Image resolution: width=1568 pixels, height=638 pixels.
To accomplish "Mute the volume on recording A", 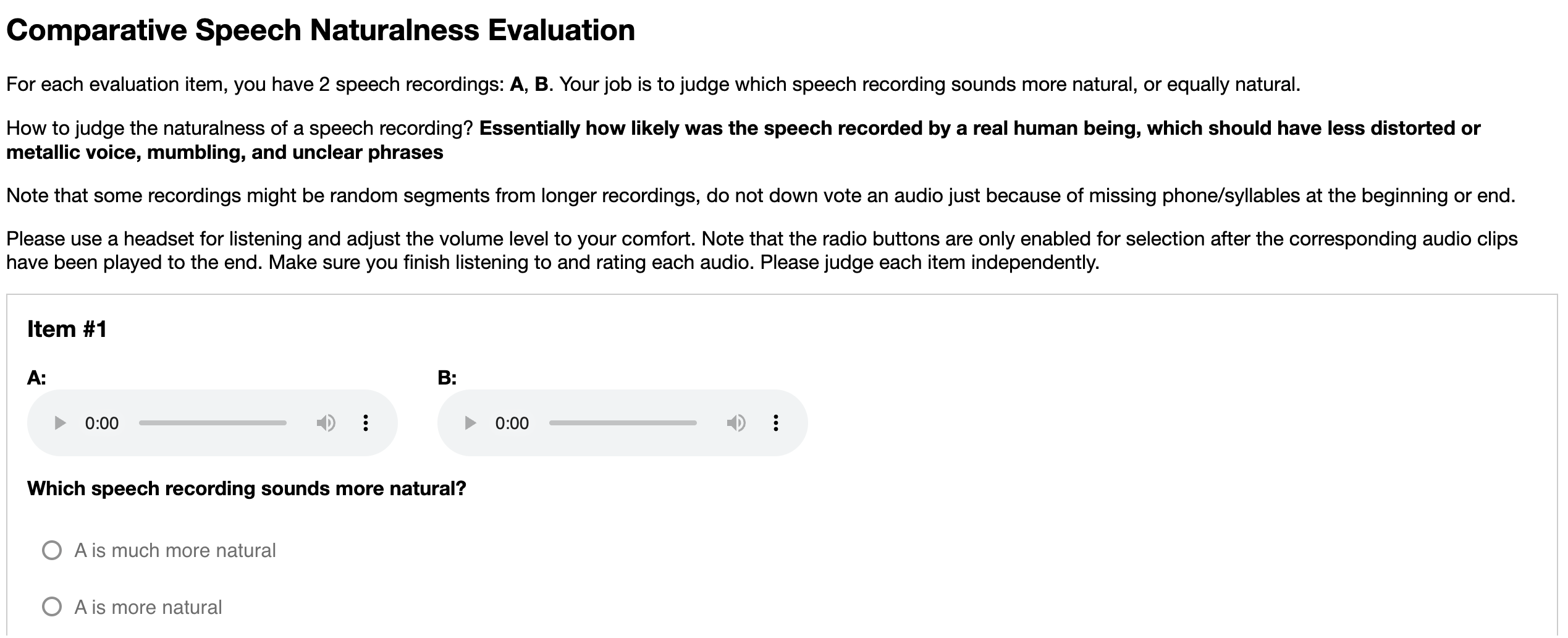I will (x=326, y=423).
